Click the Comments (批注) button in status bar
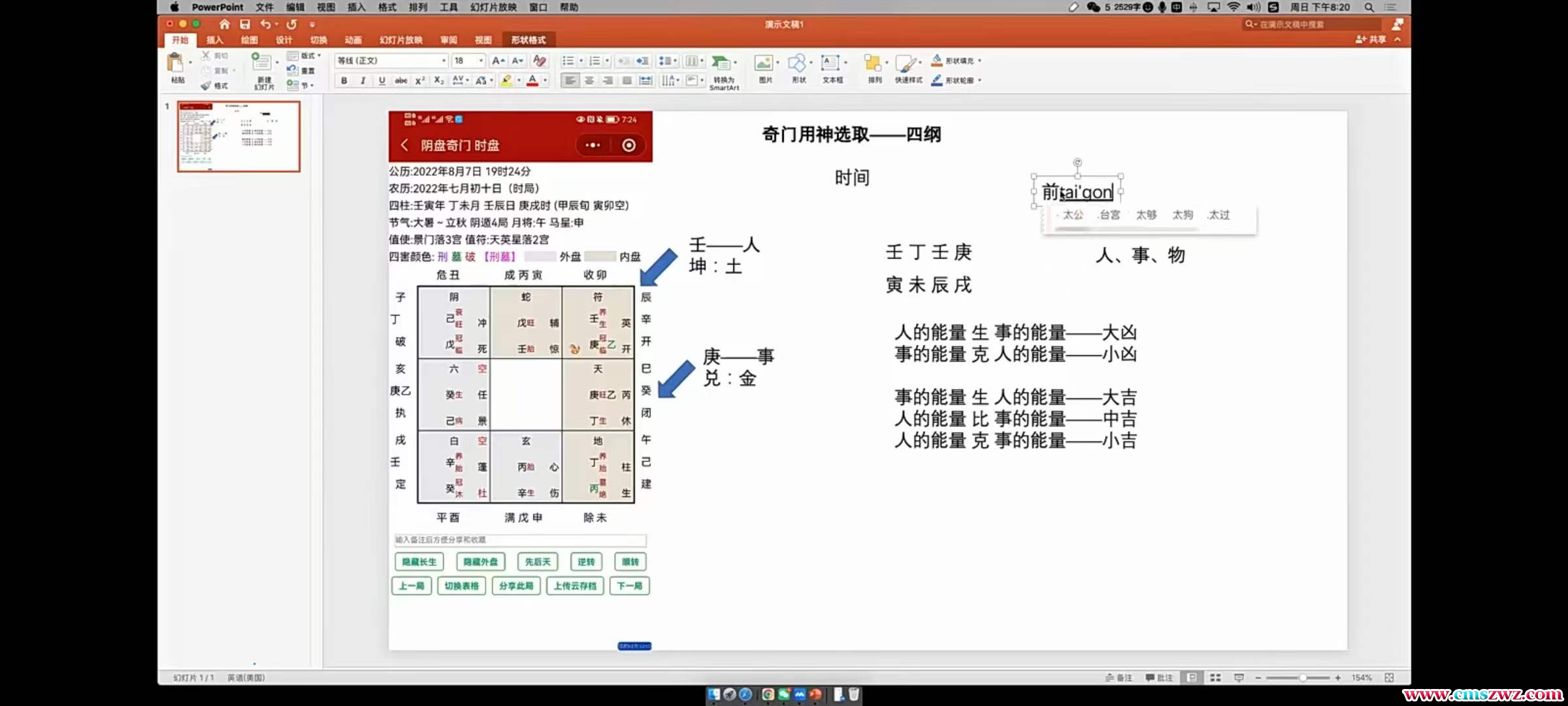Screen dimensions: 1568x706 [x=1159, y=678]
